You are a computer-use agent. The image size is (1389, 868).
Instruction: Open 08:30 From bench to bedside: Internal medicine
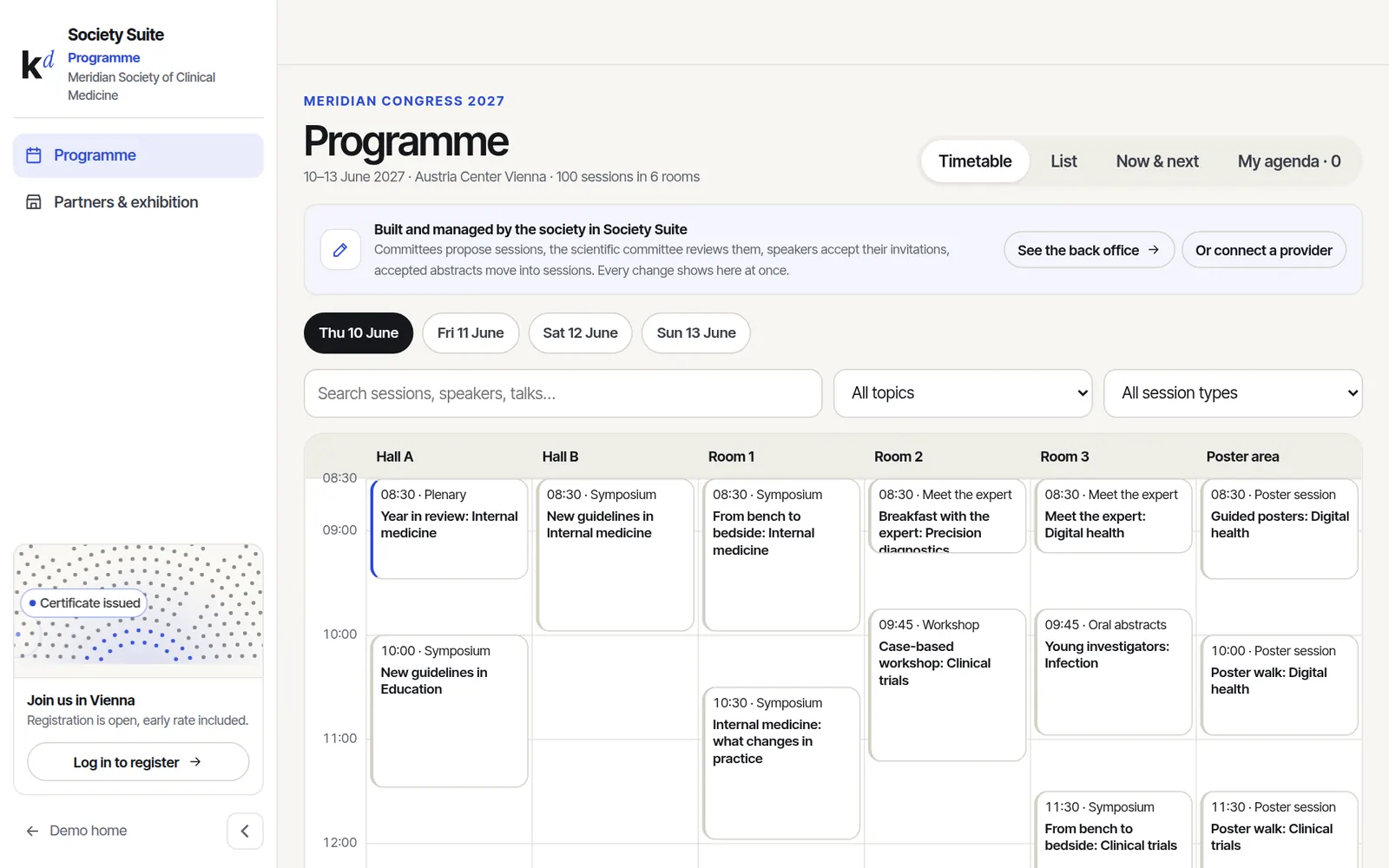781,555
